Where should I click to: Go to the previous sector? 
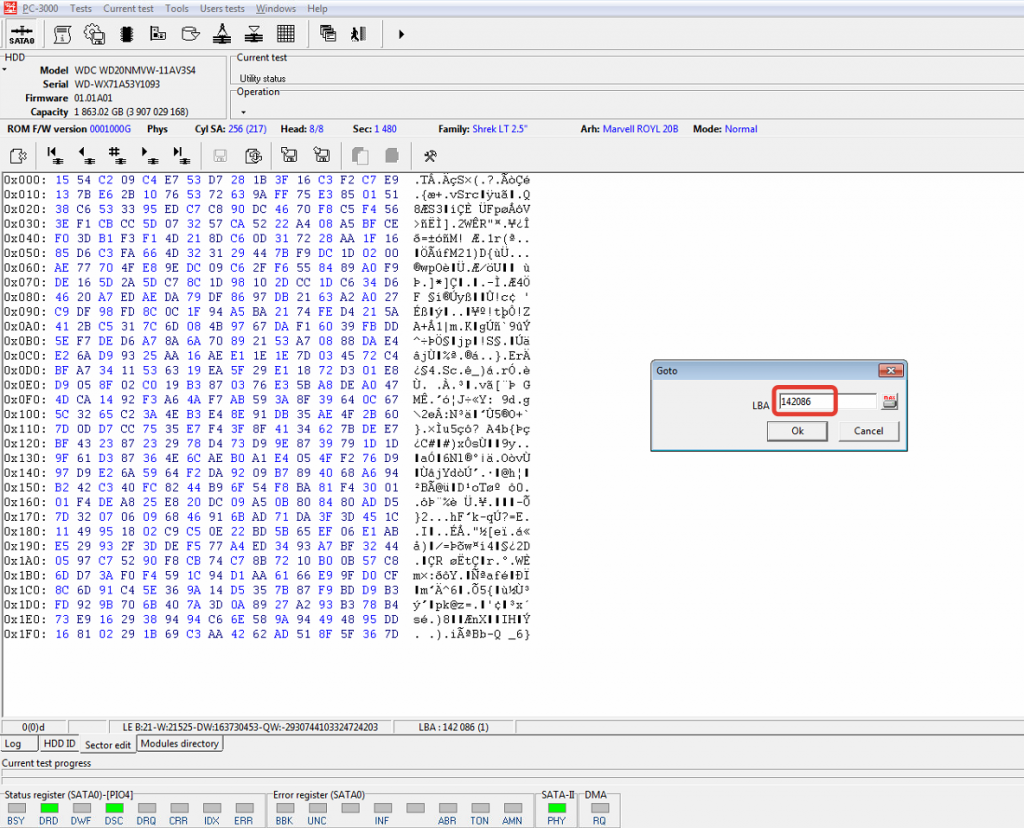point(85,155)
